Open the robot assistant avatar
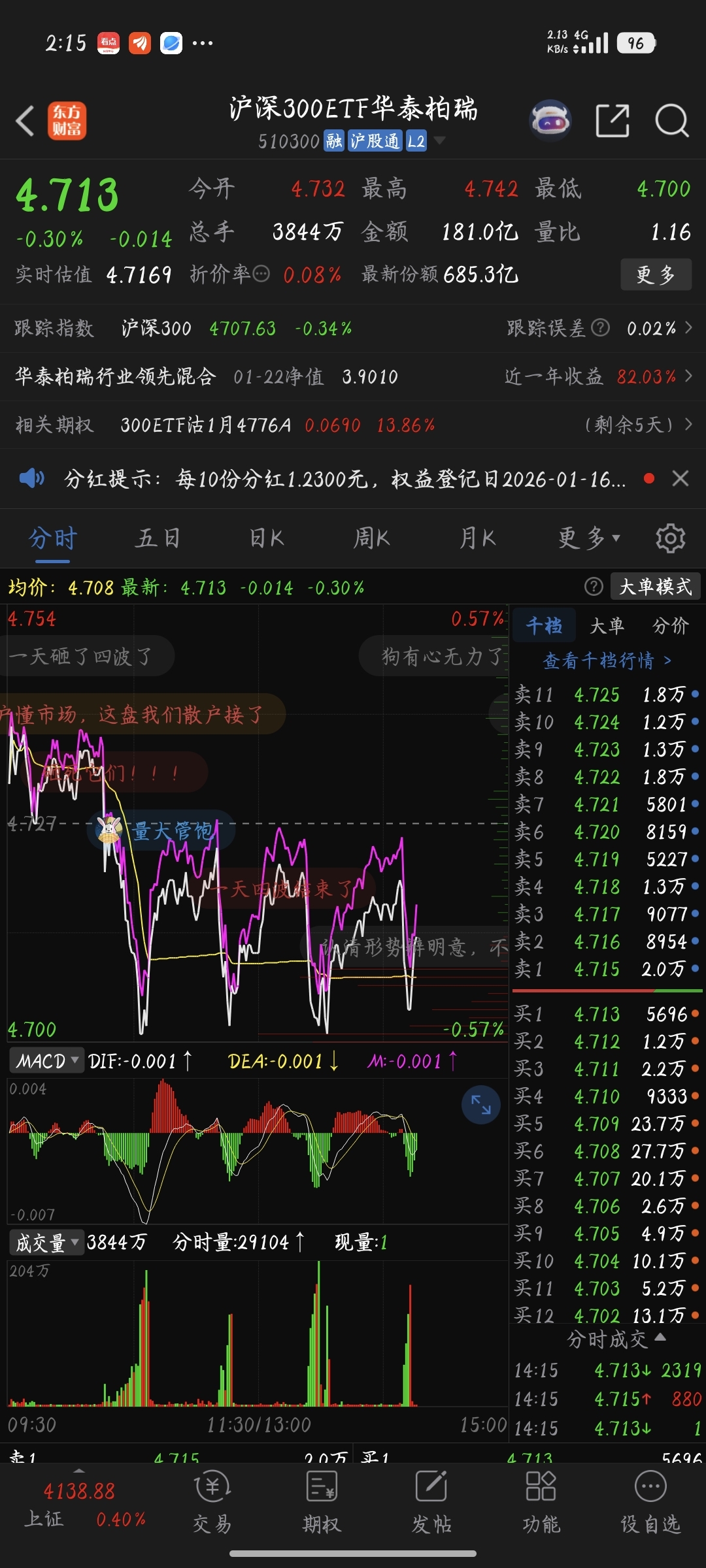 coord(550,121)
